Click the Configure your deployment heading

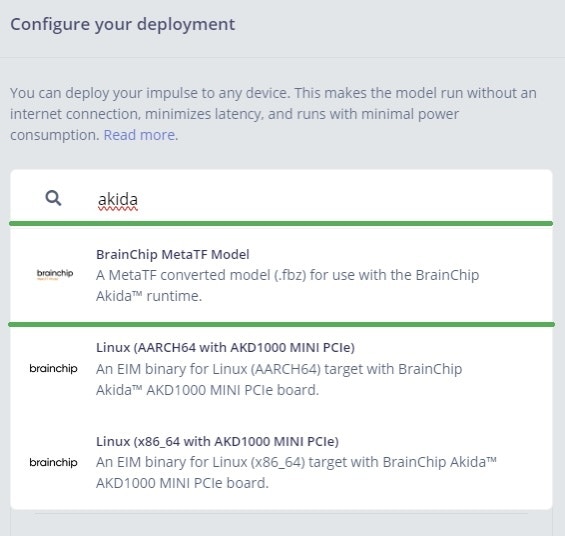click(123, 24)
